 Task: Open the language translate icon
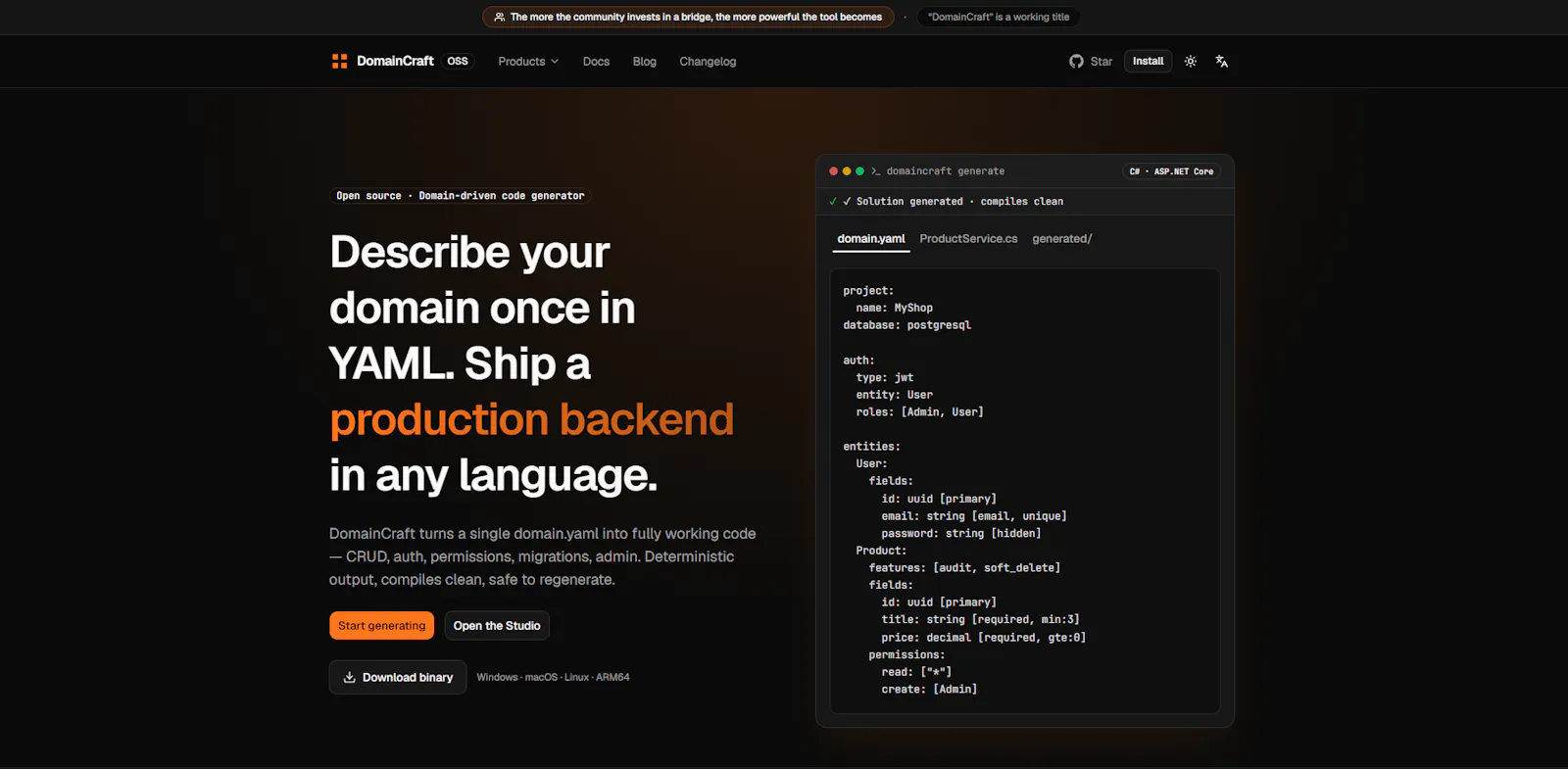click(1221, 61)
